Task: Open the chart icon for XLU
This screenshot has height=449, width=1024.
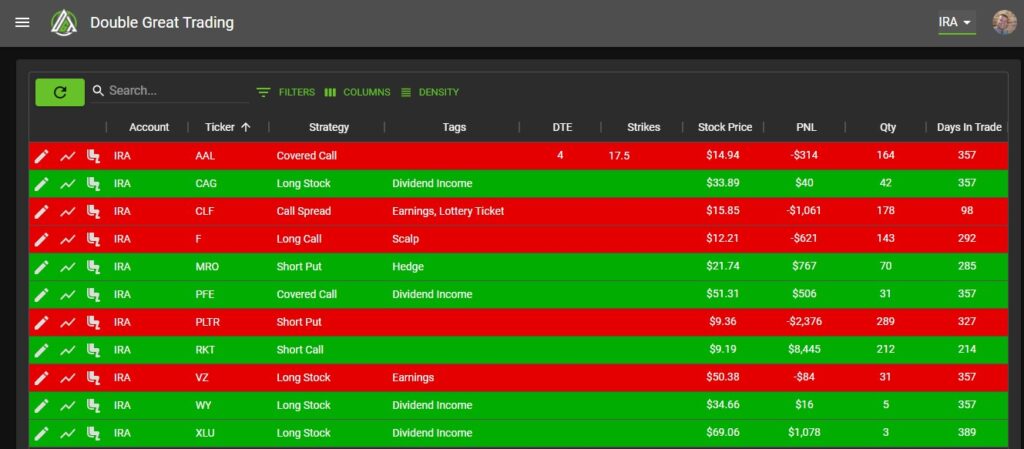Action: pyautogui.click(x=68, y=433)
